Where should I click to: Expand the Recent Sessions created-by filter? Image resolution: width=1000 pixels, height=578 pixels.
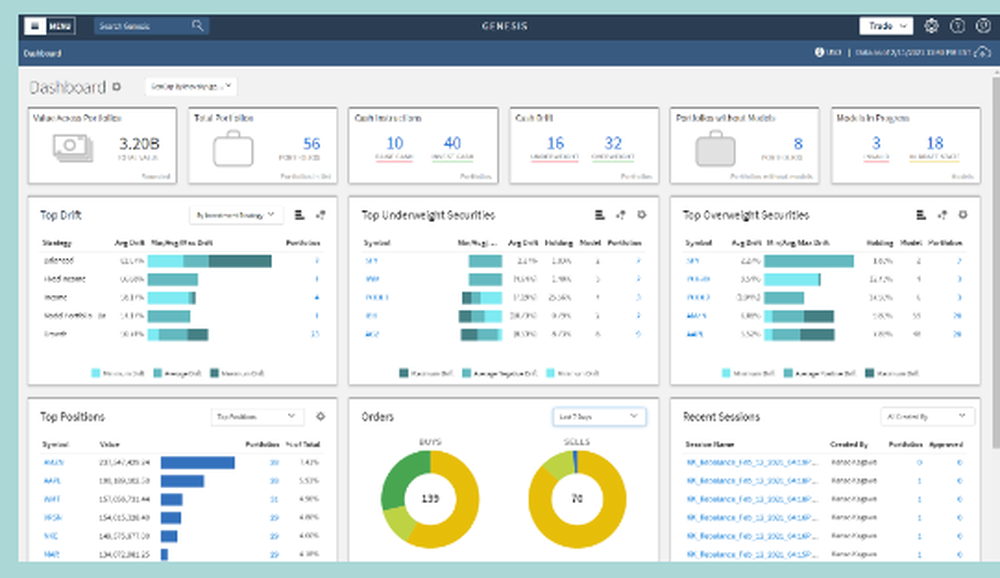(x=927, y=417)
